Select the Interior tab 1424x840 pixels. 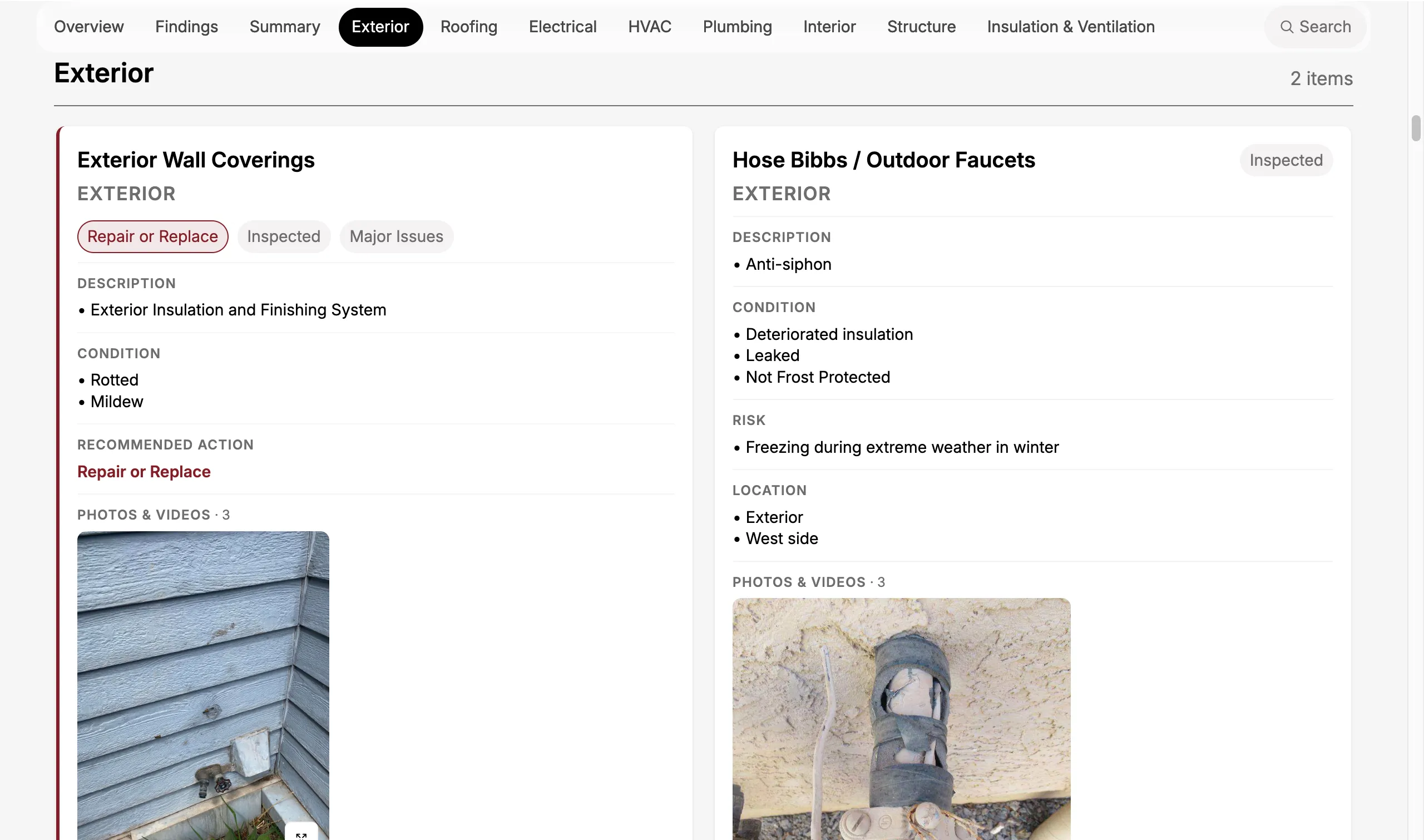coord(829,27)
